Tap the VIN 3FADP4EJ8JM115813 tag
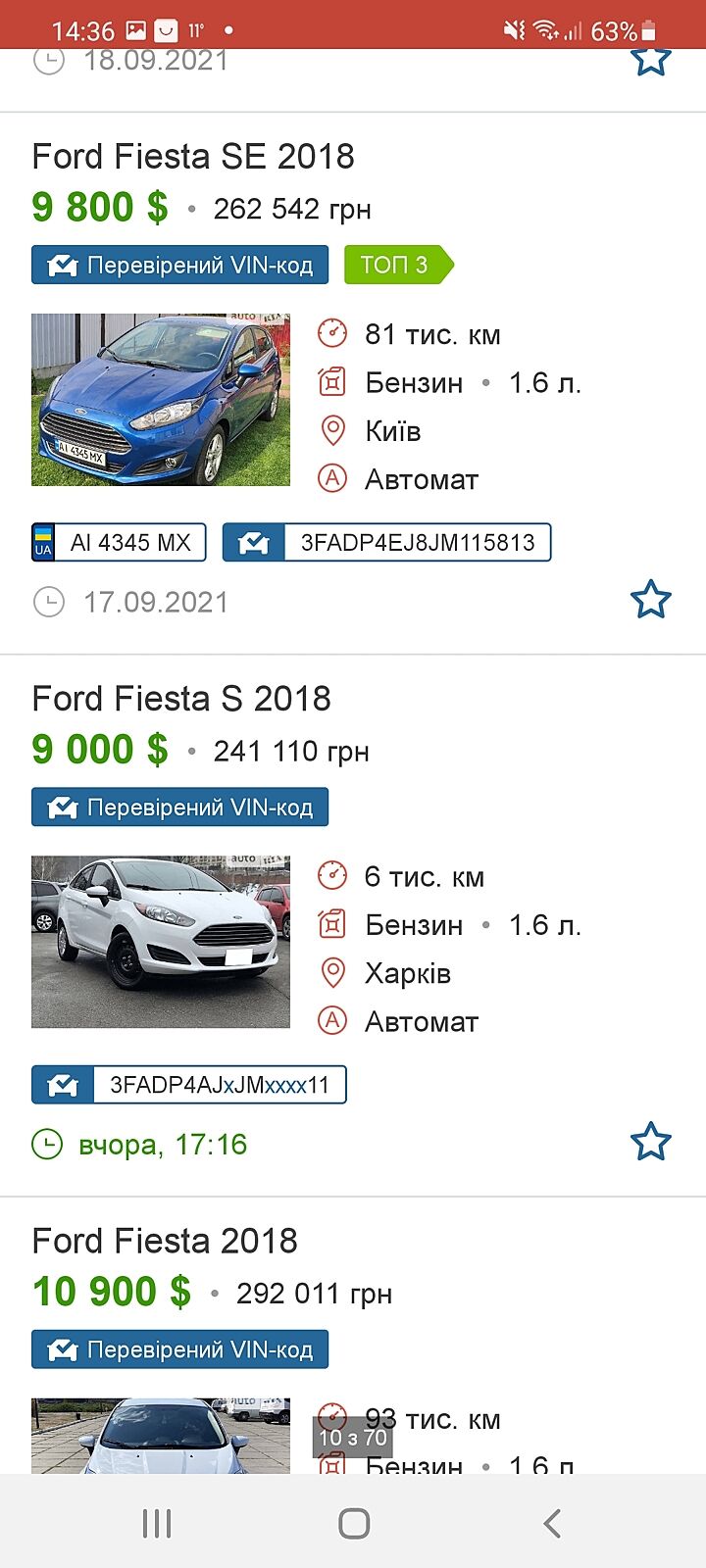 pos(387,542)
